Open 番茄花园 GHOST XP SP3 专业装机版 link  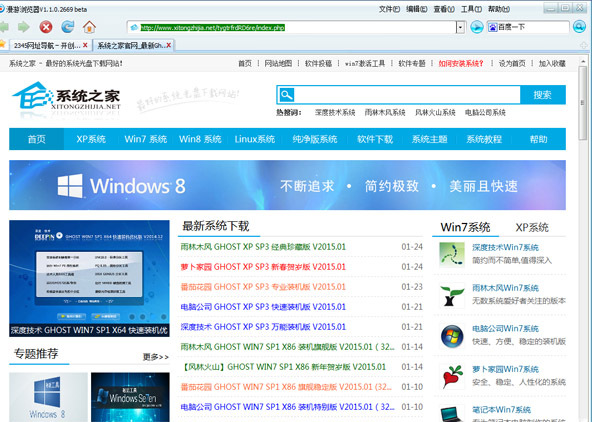[263, 287]
